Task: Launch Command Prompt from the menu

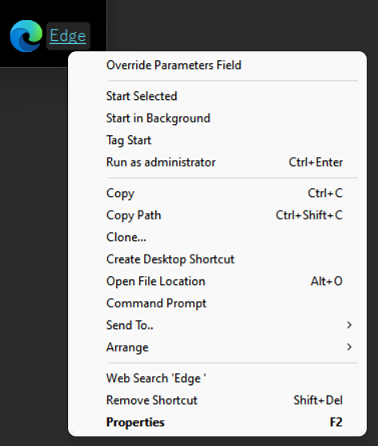Action: [x=217, y=303]
